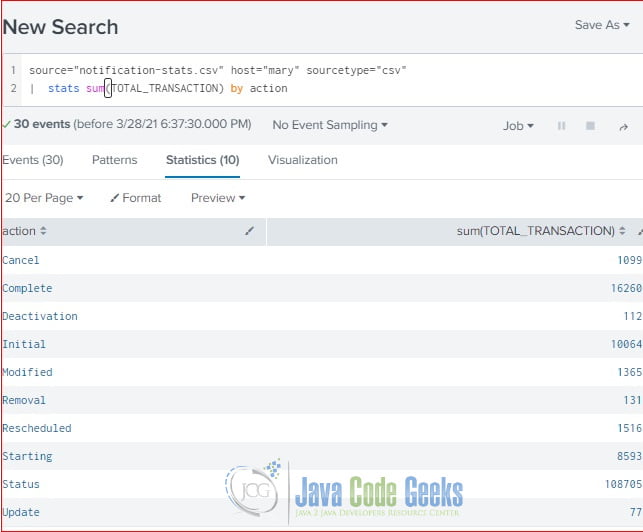
Task: Switch to the Events (30) tab
Action: [33, 160]
